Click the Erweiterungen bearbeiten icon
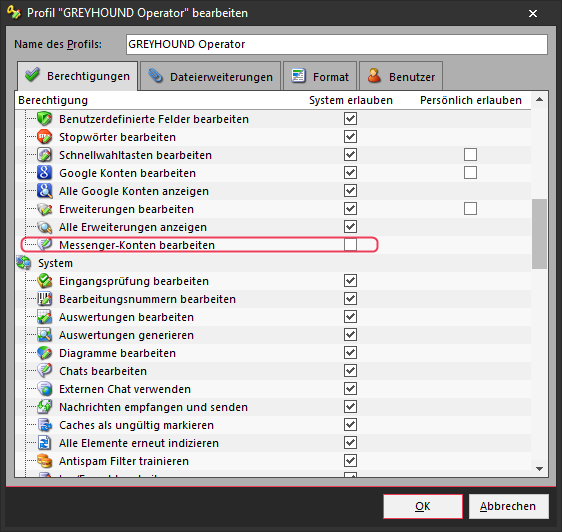 point(44,209)
